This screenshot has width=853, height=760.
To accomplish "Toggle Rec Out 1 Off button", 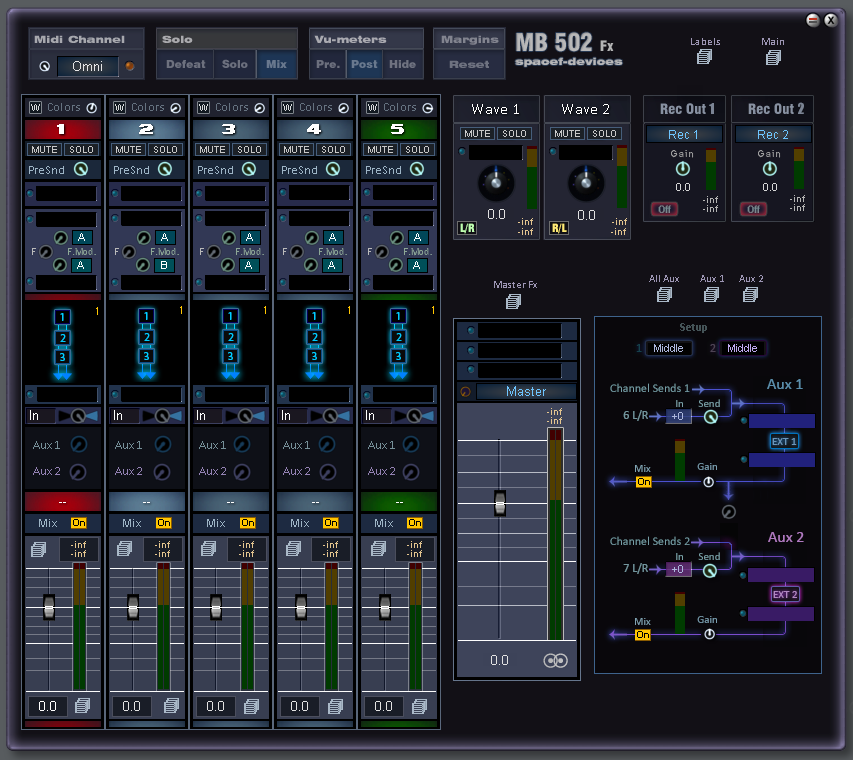I will click(x=664, y=209).
